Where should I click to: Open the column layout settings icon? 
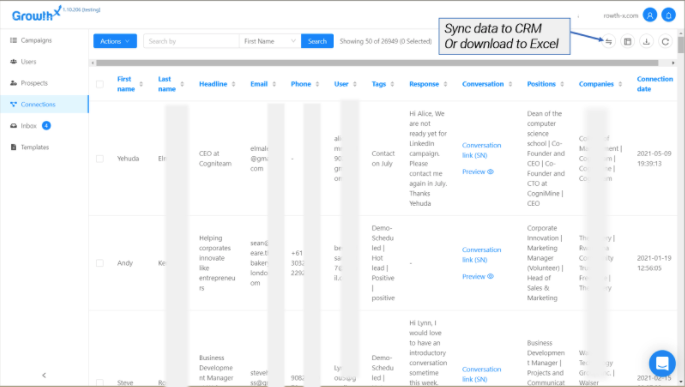coord(627,41)
